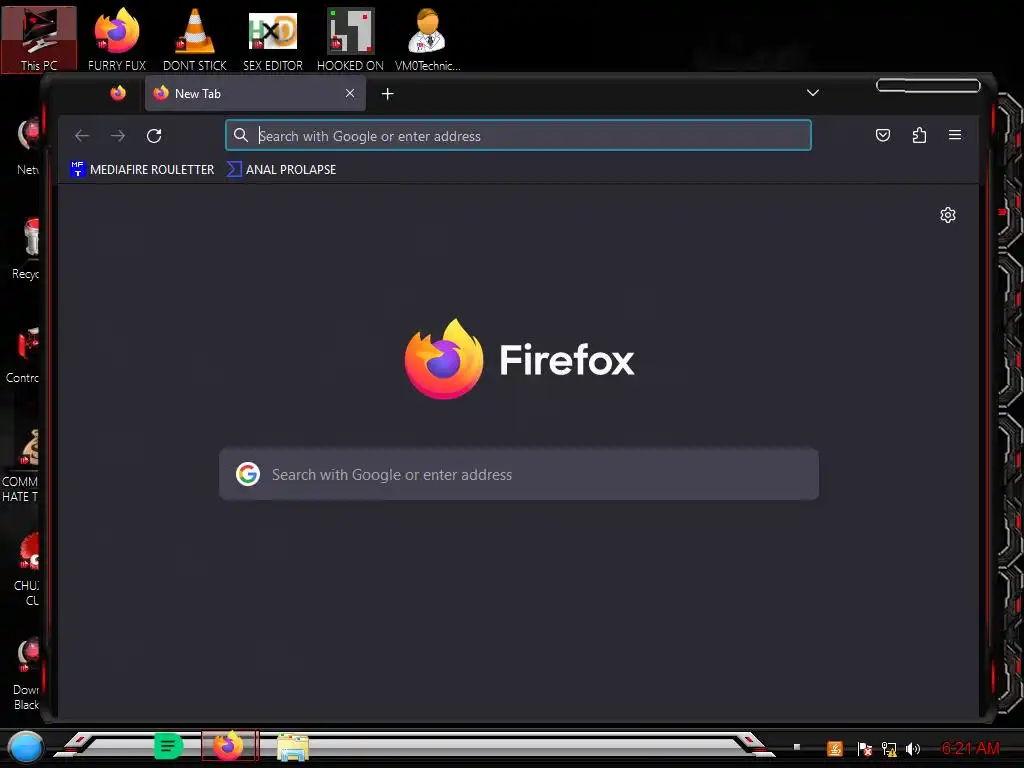Select the HOOKED ON desktop icon

click(350, 39)
